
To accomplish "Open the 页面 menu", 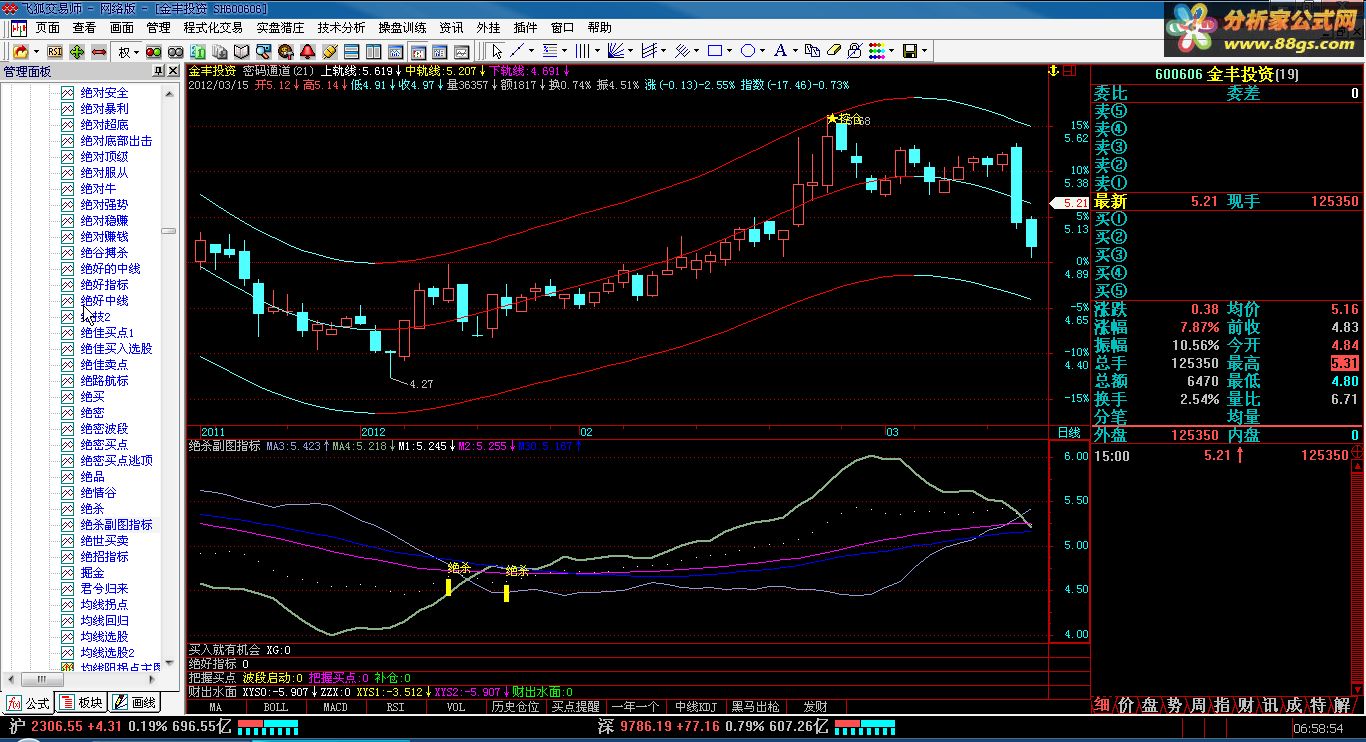I will [48, 28].
